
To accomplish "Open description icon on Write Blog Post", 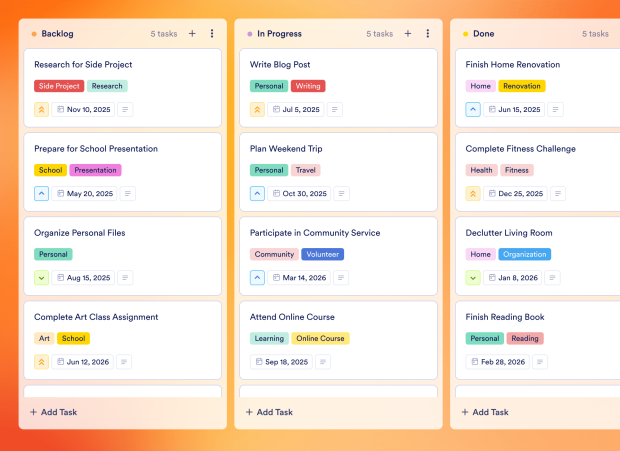I will pos(335,109).
